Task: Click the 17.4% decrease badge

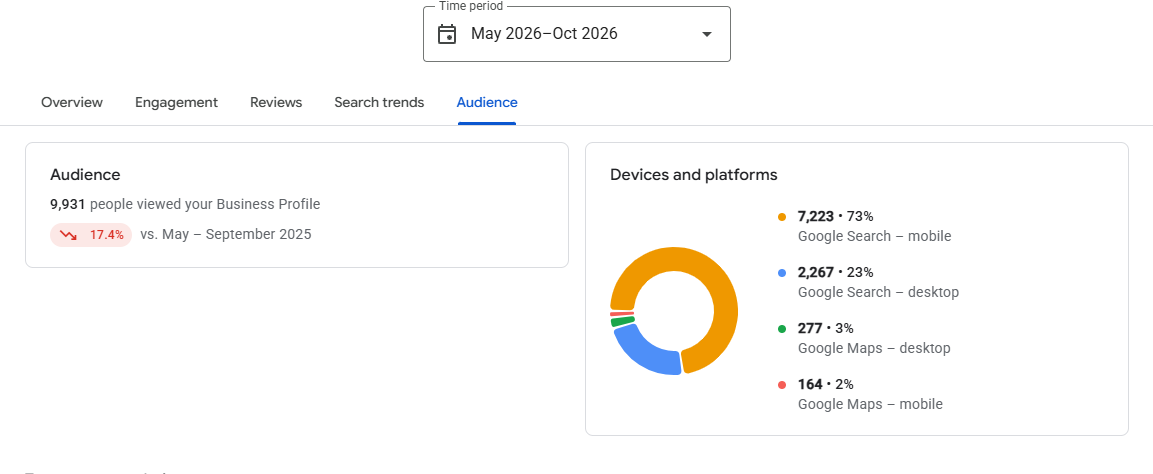Action: coord(91,235)
